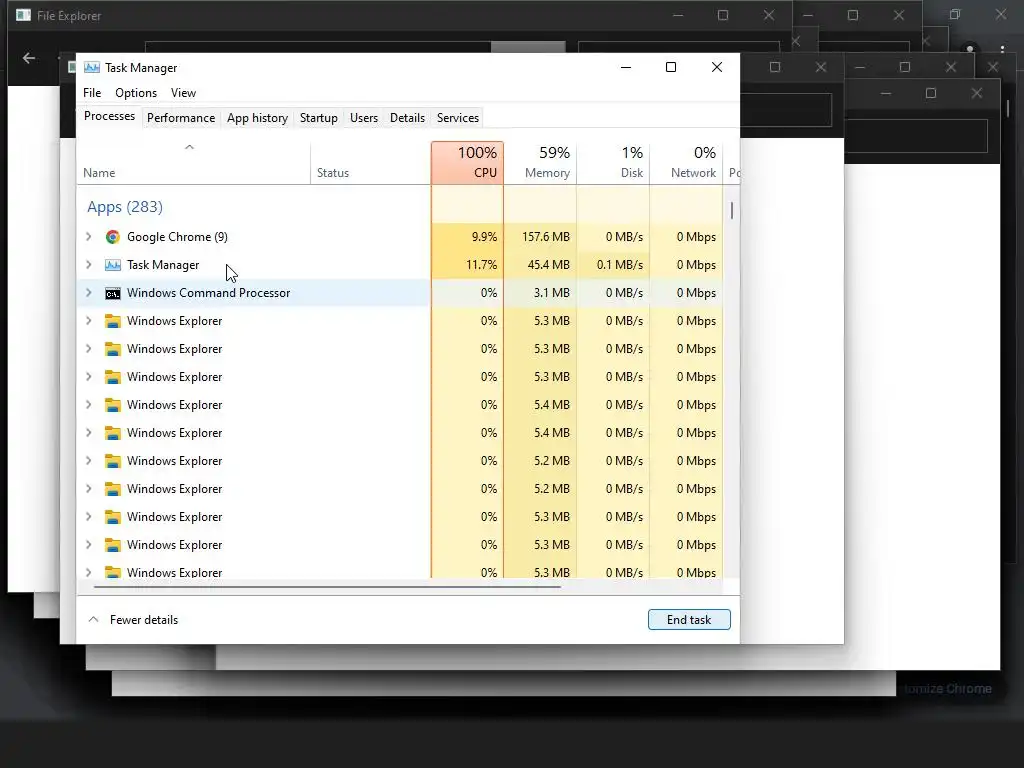The width and height of the screenshot is (1024, 768).
Task: Expand the Windows Command Processor row
Action: [x=89, y=293]
